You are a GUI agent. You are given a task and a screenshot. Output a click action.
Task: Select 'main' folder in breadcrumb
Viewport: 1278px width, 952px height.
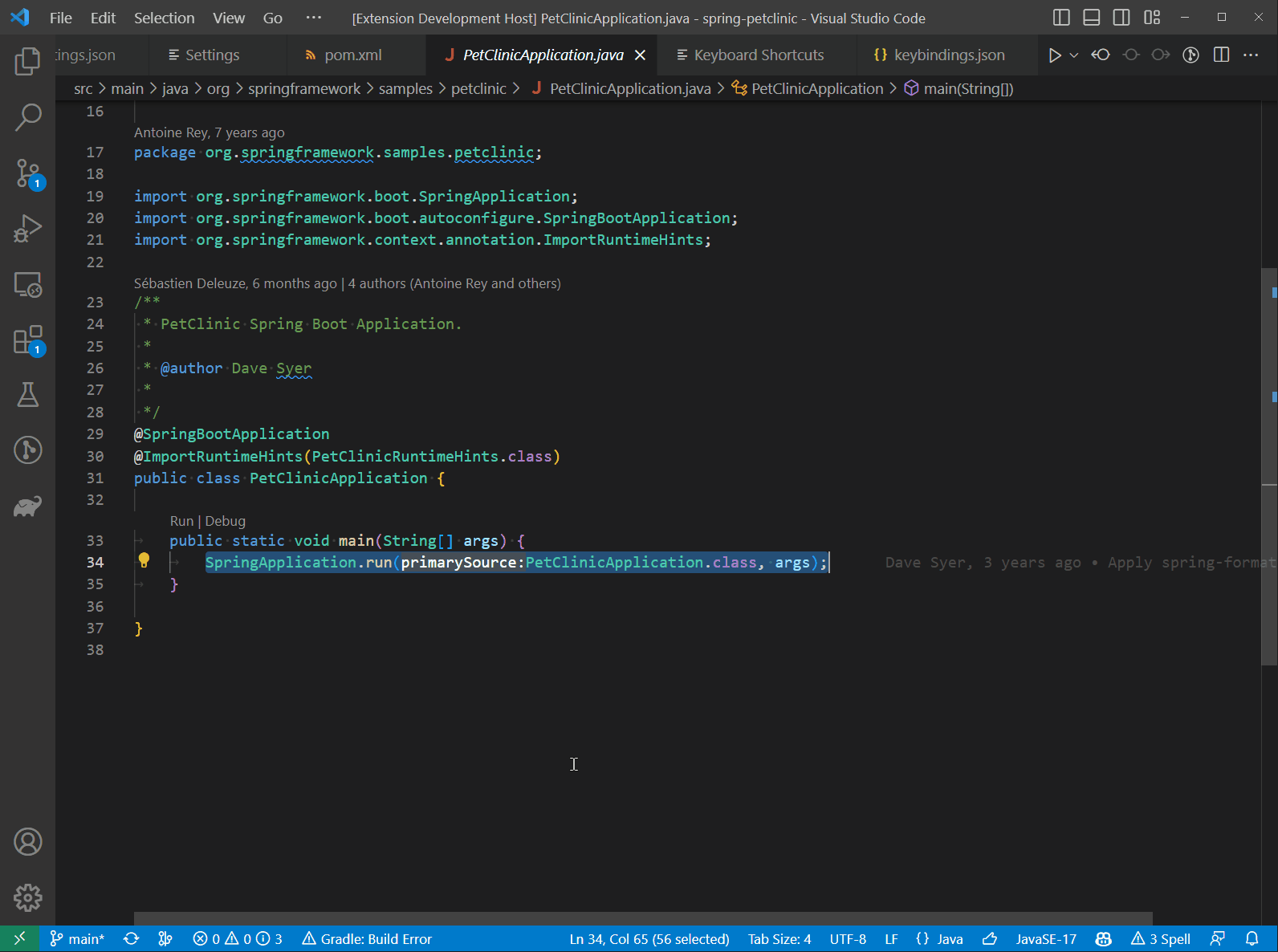127,88
